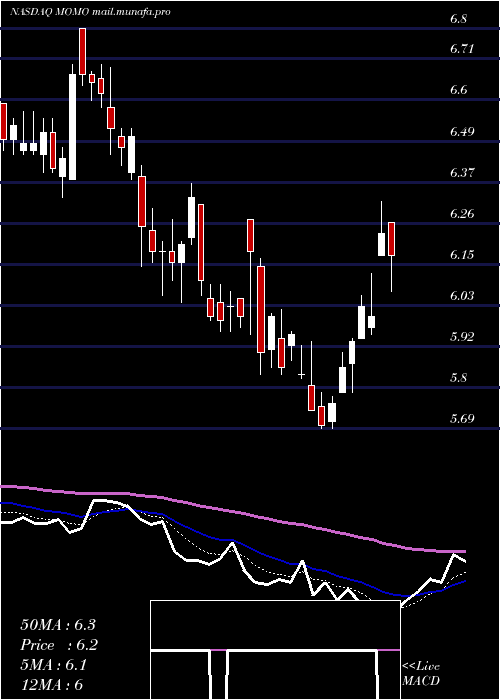
Task: Click the 6.8 price axis label
Action: [x=459, y=19]
